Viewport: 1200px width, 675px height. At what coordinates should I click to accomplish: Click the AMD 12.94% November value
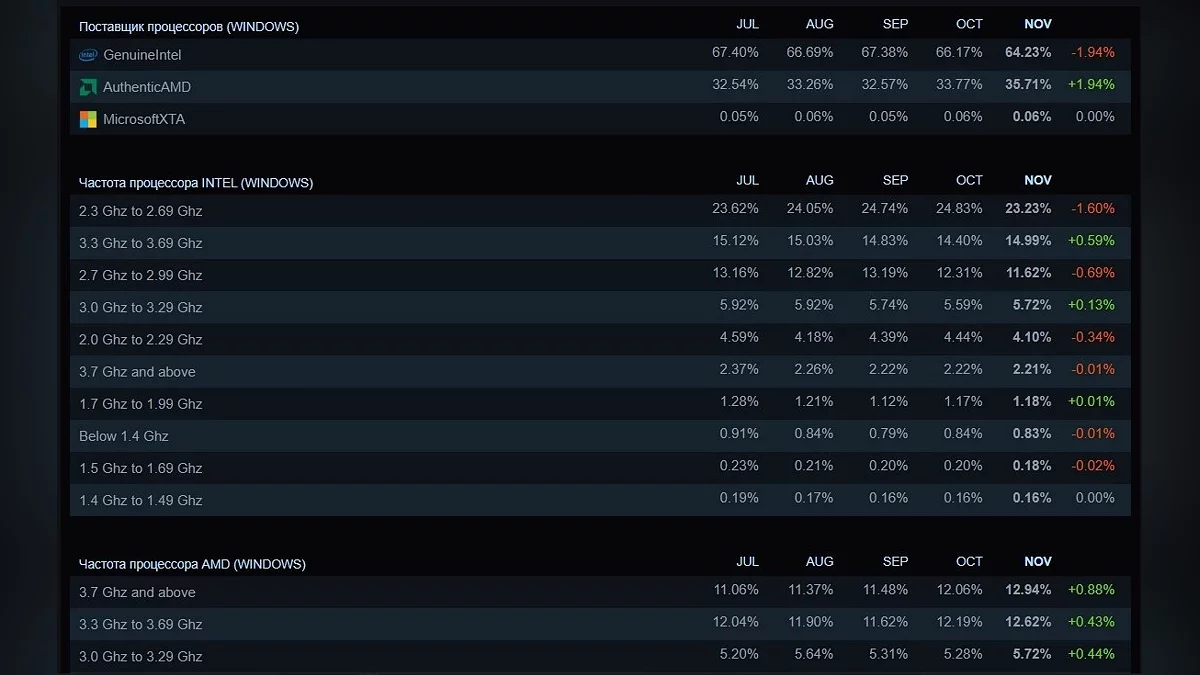click(1028, 589)
